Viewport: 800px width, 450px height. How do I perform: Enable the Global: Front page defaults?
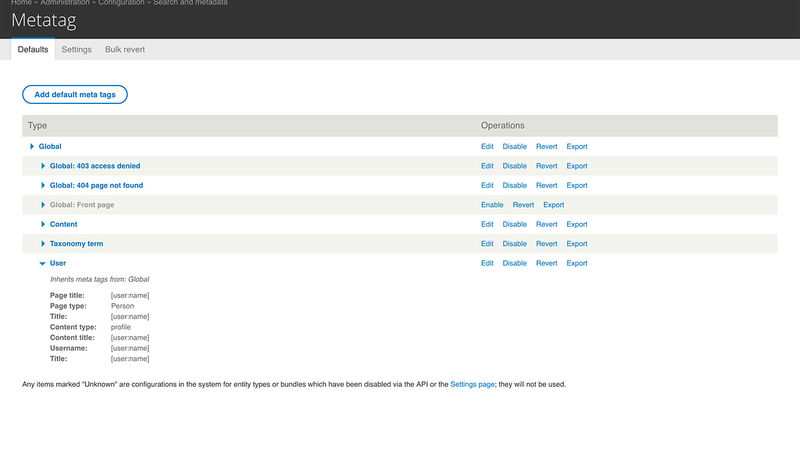(492, 205)
